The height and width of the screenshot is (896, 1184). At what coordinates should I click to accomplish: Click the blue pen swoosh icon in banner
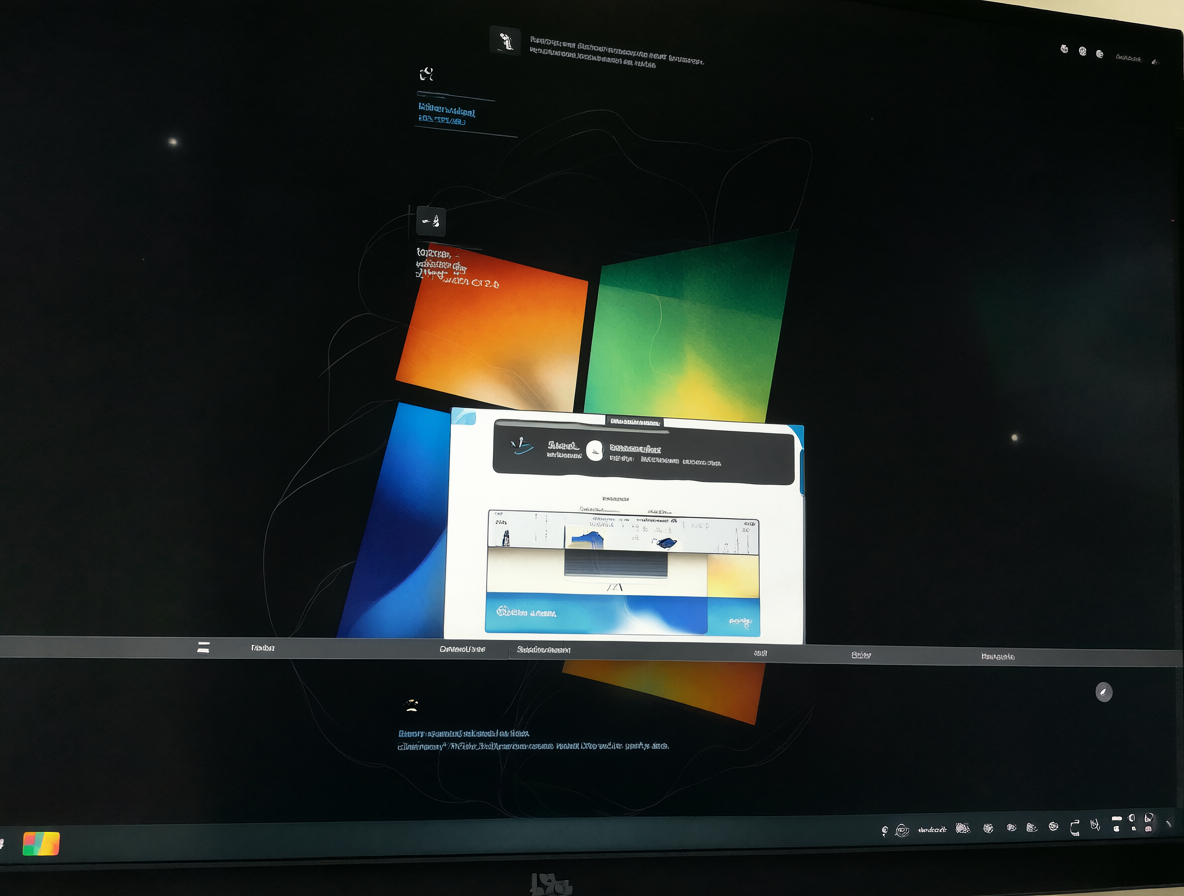[522, 447]
